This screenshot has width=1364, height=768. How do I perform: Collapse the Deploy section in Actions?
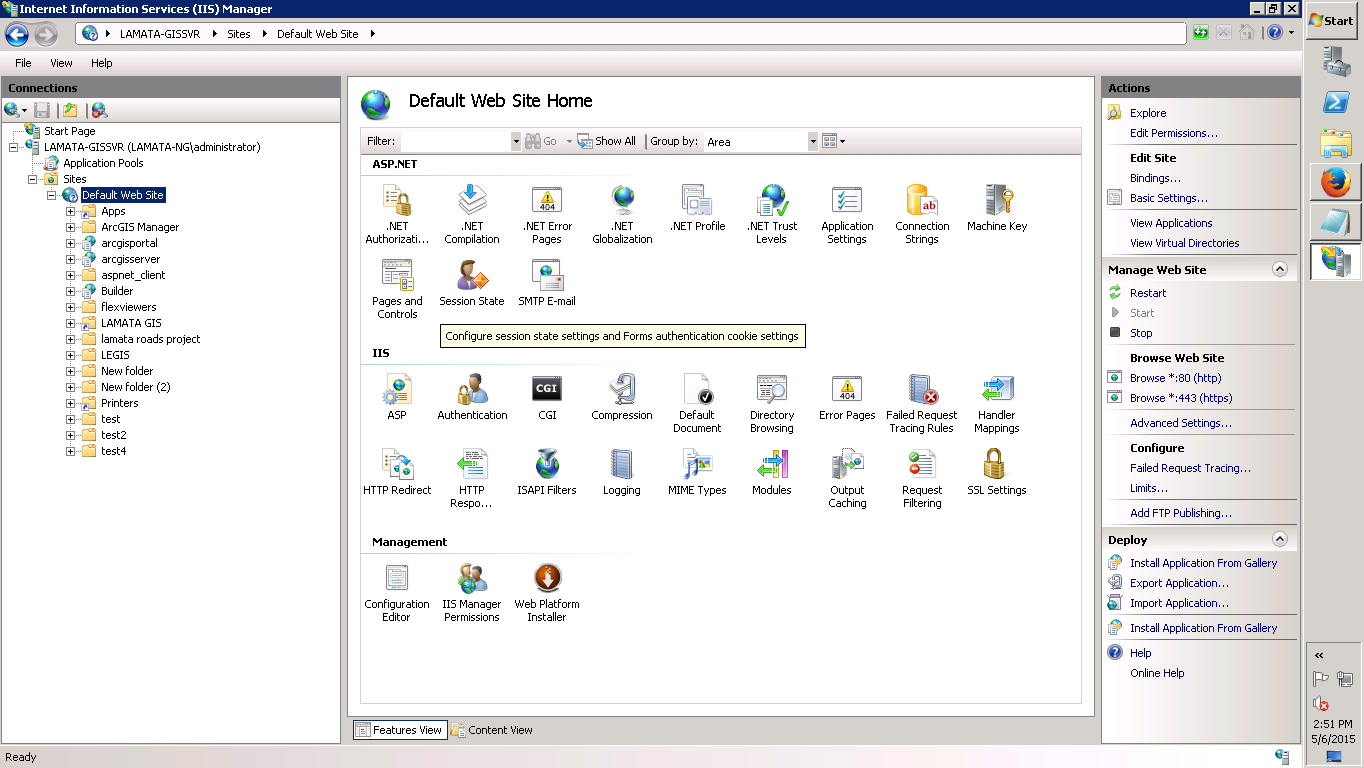click(x=1279, y=539)
